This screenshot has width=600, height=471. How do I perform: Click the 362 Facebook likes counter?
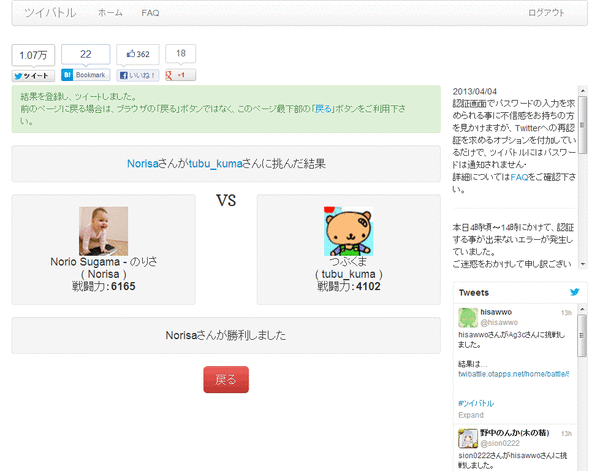click(x=138, y=54)
